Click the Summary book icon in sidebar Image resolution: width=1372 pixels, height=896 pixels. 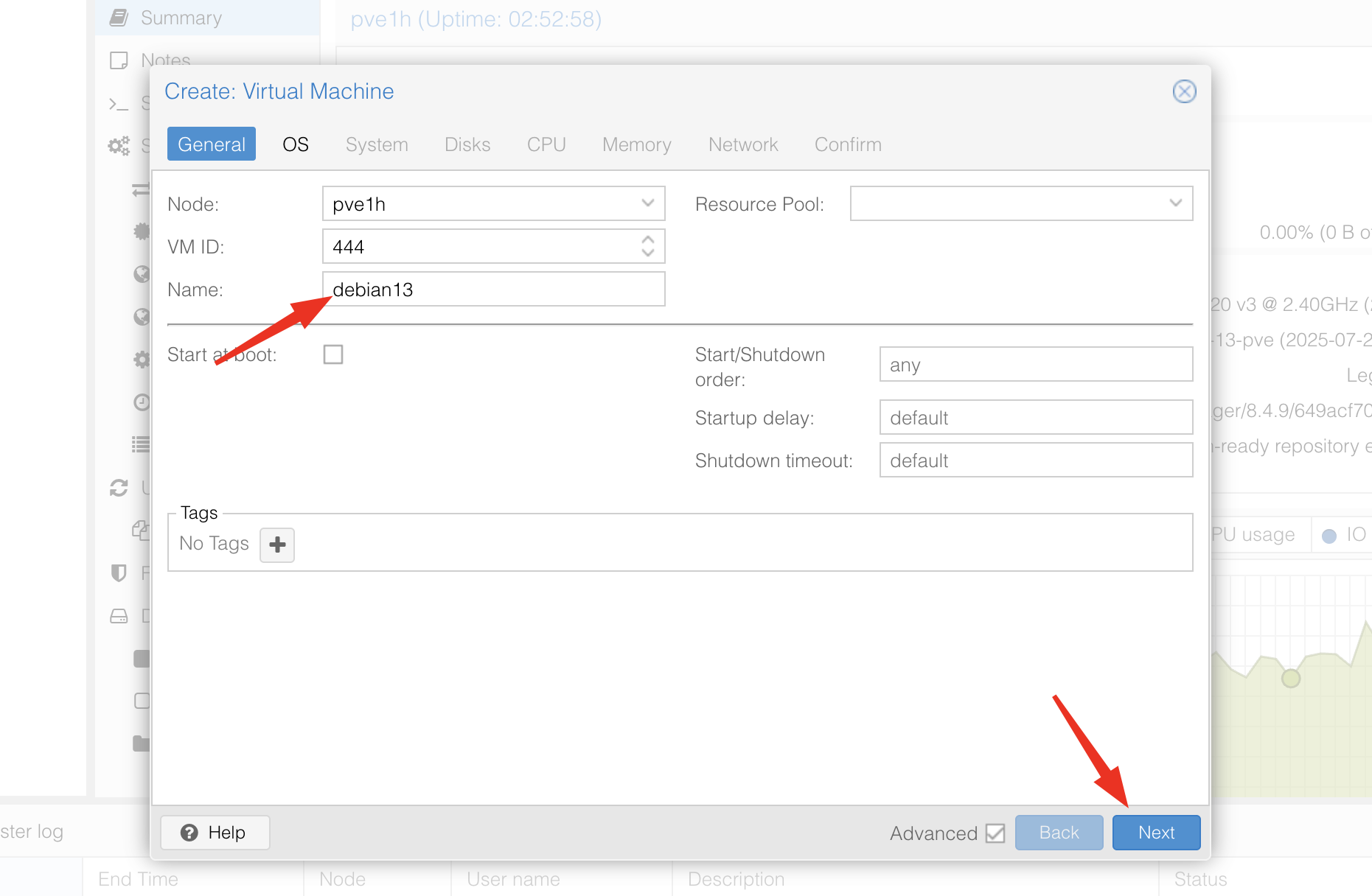click(x=119, y=18)
